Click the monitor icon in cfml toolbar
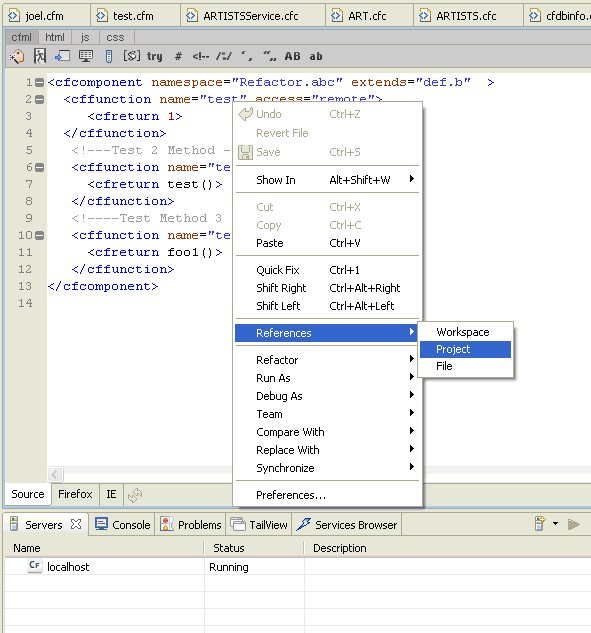This screenshot has height=633, width=591. point(86,56)
